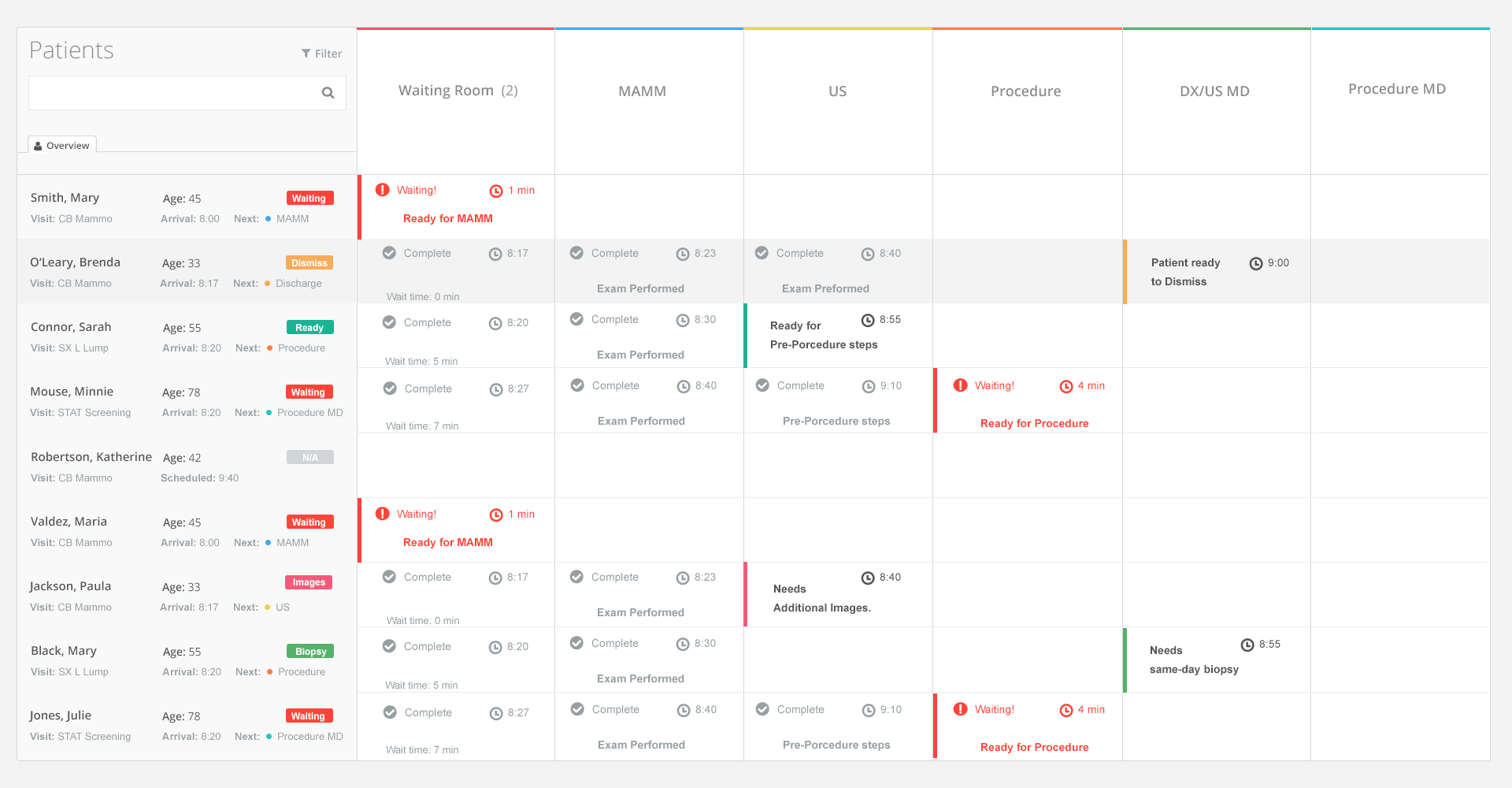The image size is (1512, 788).
Task: Open Robertson, Katherine's patient row
Action: (187, 466)
